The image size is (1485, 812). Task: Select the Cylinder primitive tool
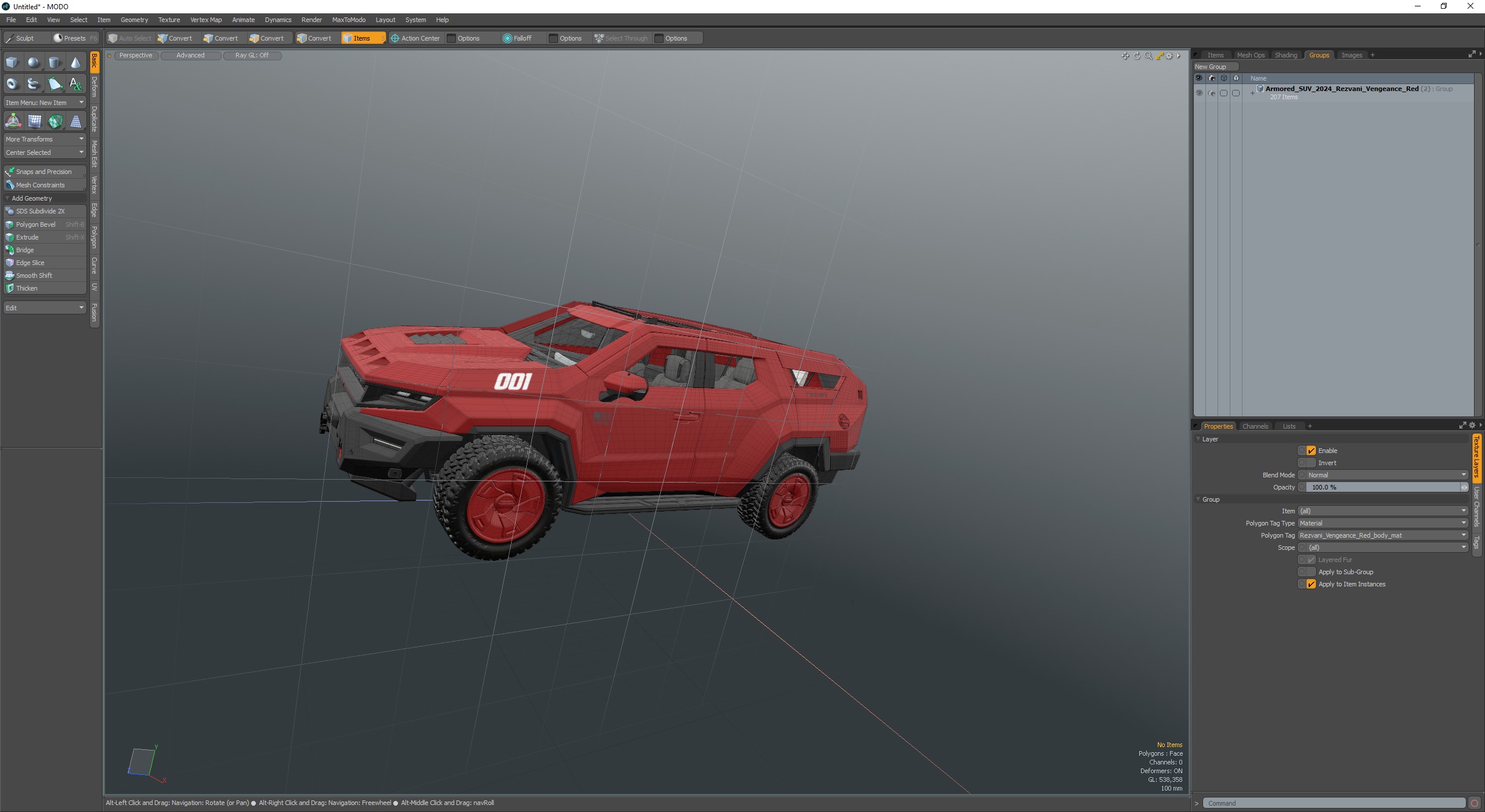(55, 62)
